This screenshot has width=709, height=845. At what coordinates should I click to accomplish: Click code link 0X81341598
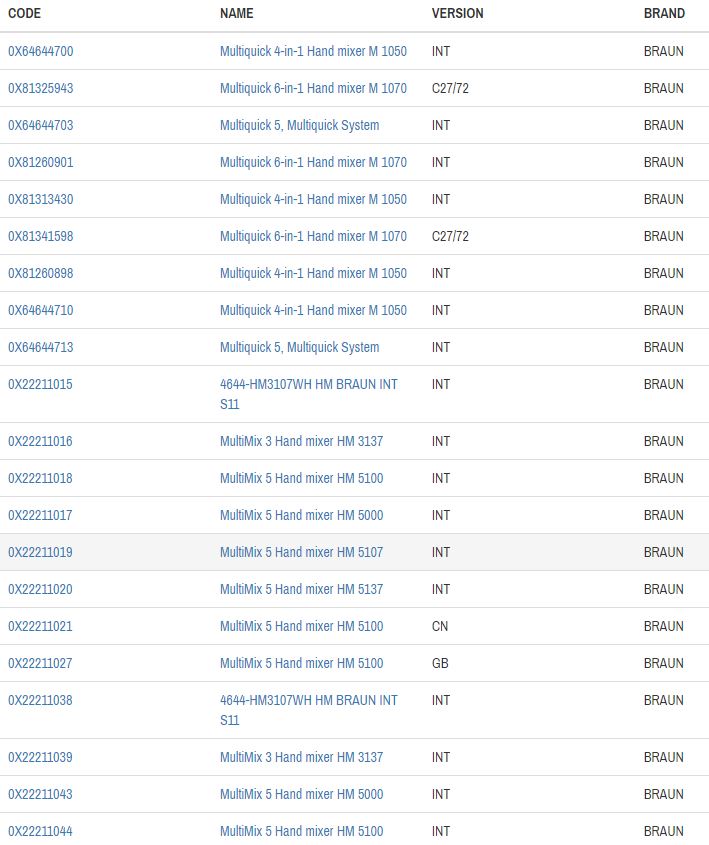pyautogui.click(x=41, y=236)
